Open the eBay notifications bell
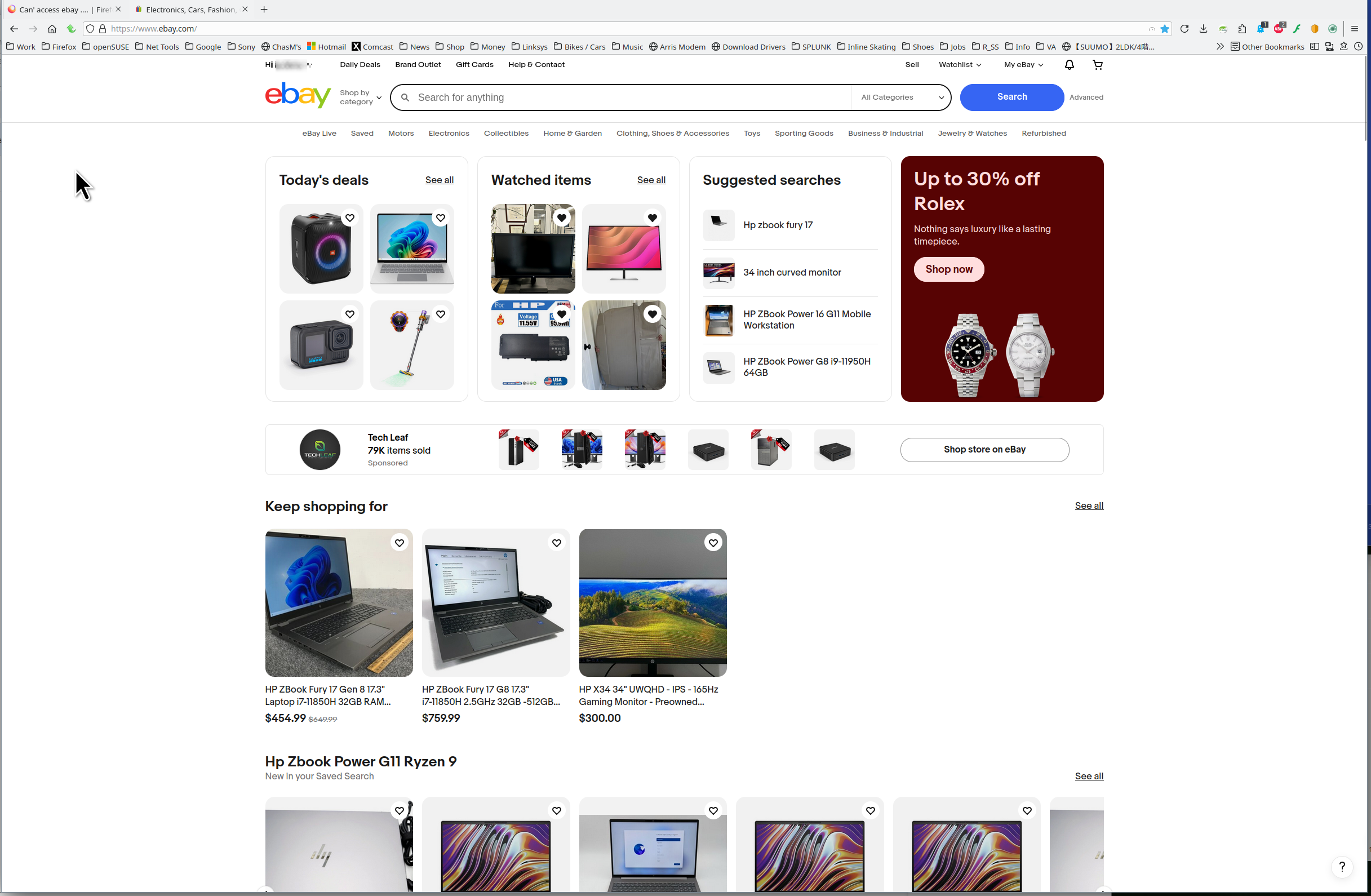1371x896 pixels. click(x=1069, y=65)
